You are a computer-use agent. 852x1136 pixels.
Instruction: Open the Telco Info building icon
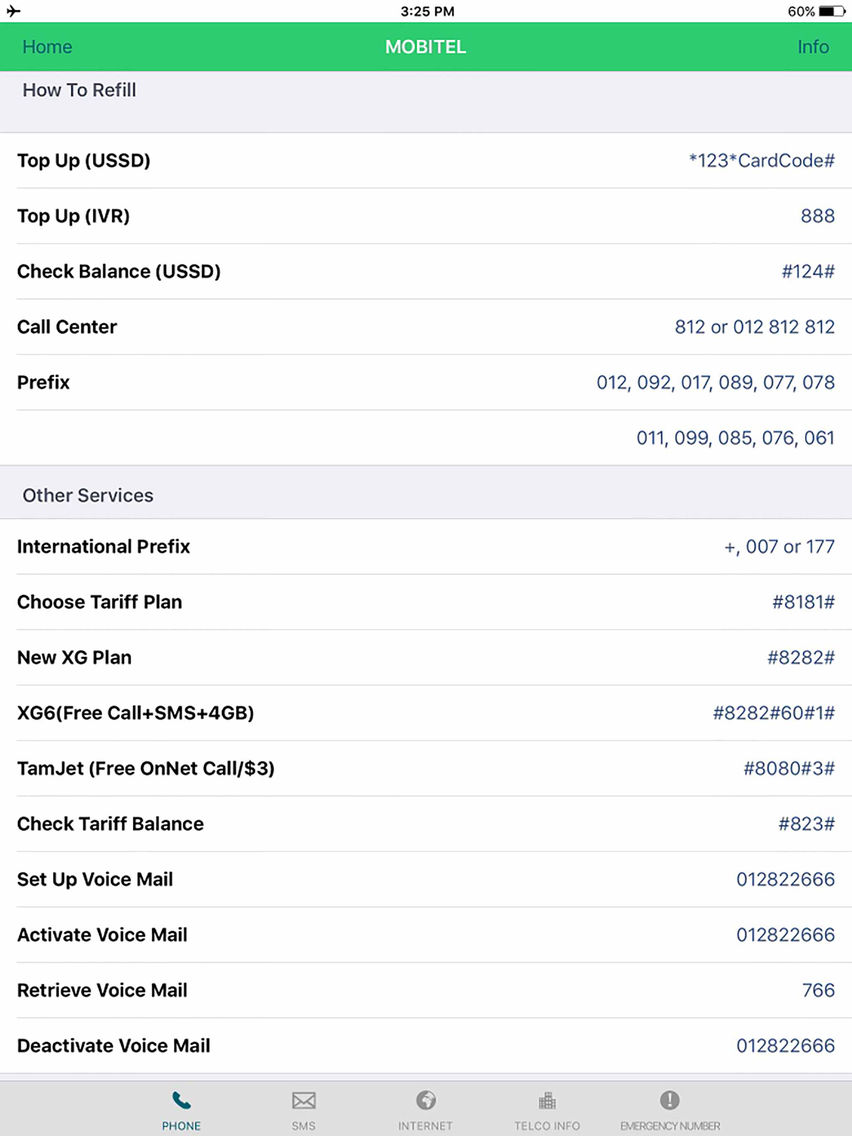point(547,1101)
